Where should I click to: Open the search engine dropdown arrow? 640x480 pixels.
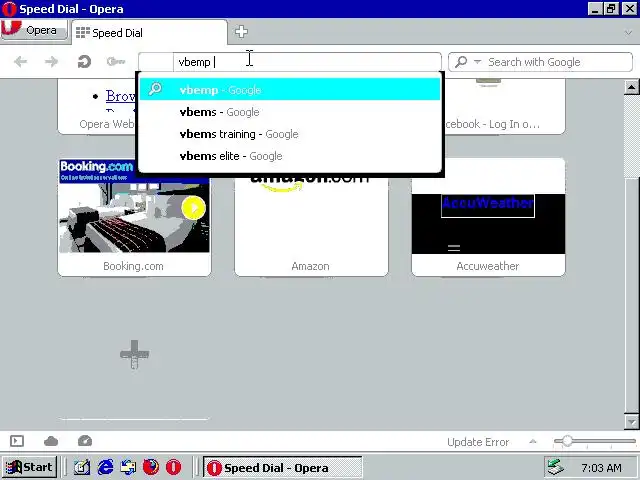click(x=477, y=62)
